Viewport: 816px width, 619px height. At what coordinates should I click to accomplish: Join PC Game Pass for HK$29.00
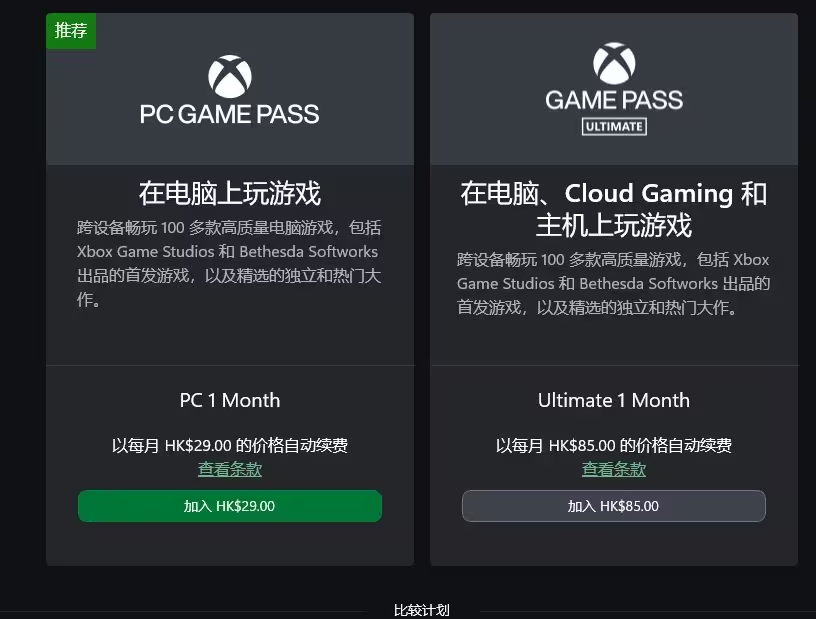230,506
